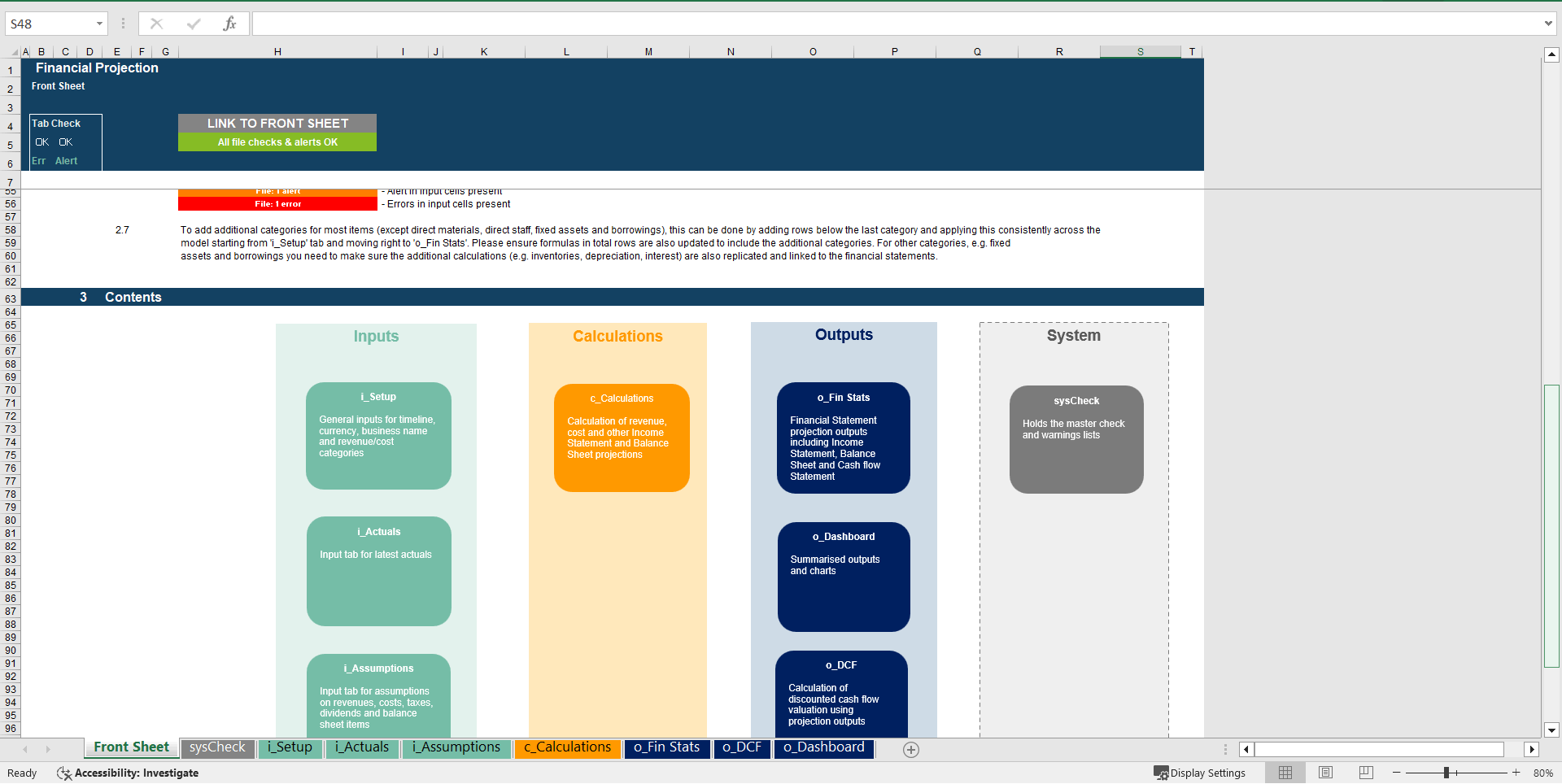Add a new sheet with plus icon

(911, 750)
